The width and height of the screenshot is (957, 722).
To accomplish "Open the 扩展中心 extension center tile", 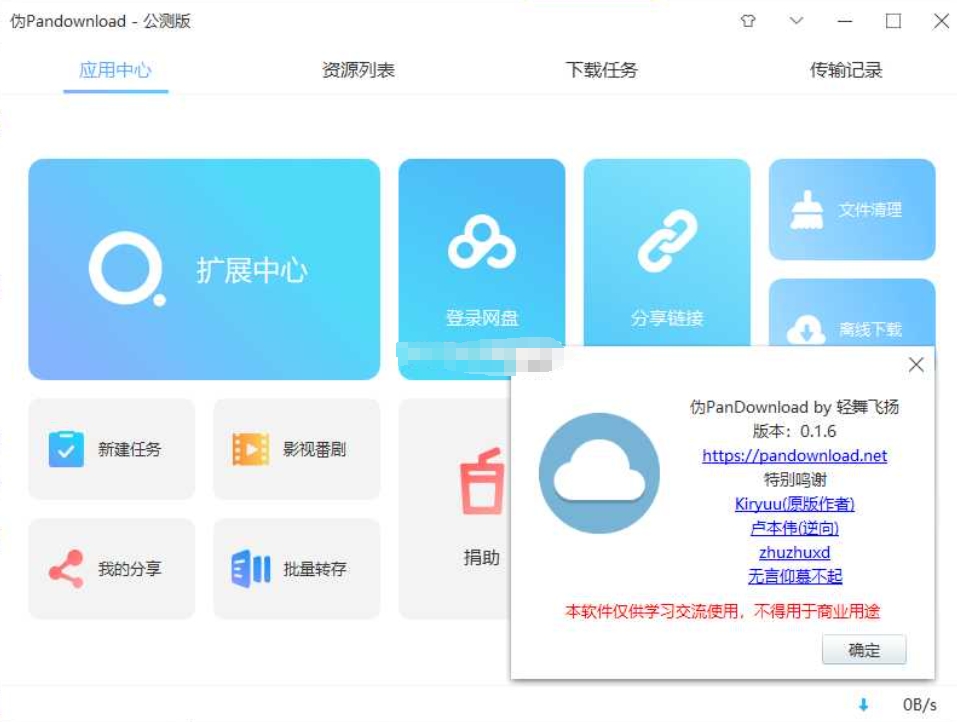I will [204, 269].
